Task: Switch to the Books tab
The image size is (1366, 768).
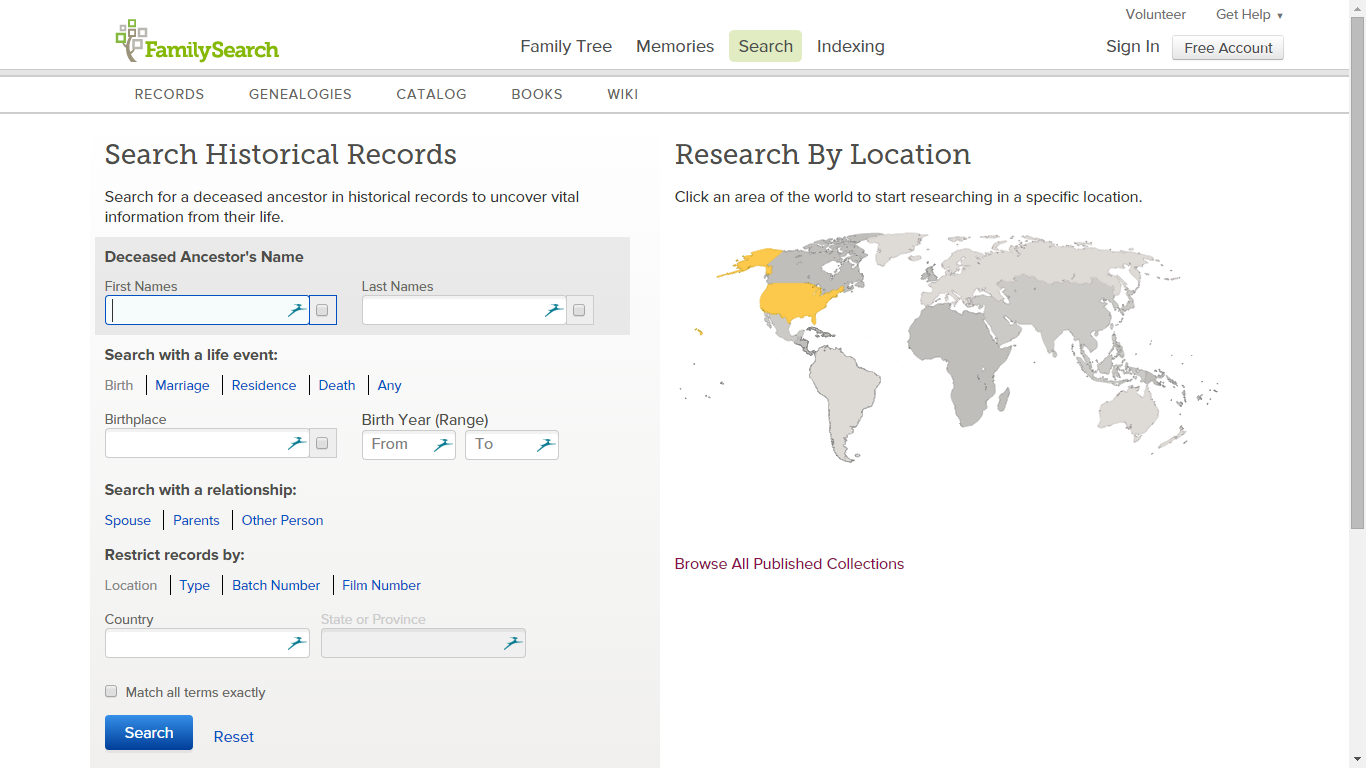Action: click(x=537, y=94)
